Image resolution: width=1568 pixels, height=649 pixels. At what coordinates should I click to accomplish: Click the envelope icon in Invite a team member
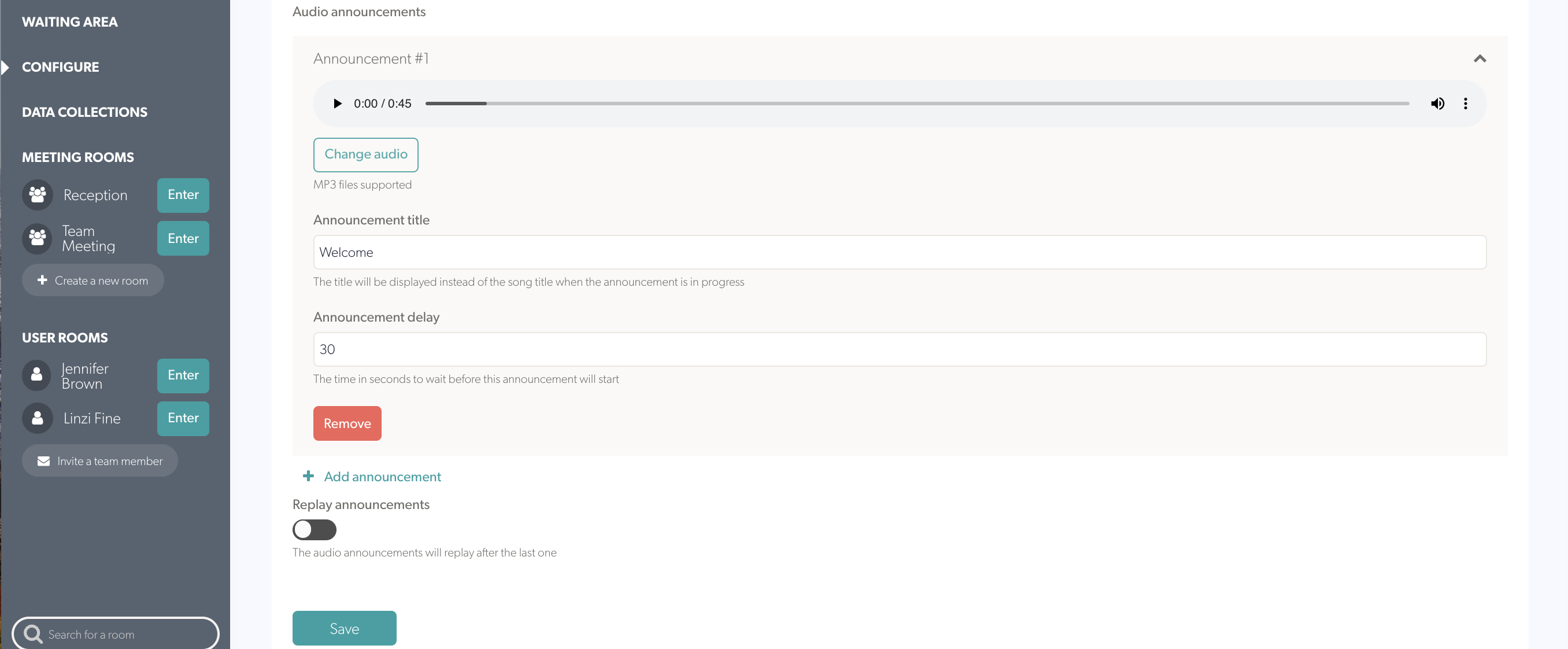(x=43, y=461)
